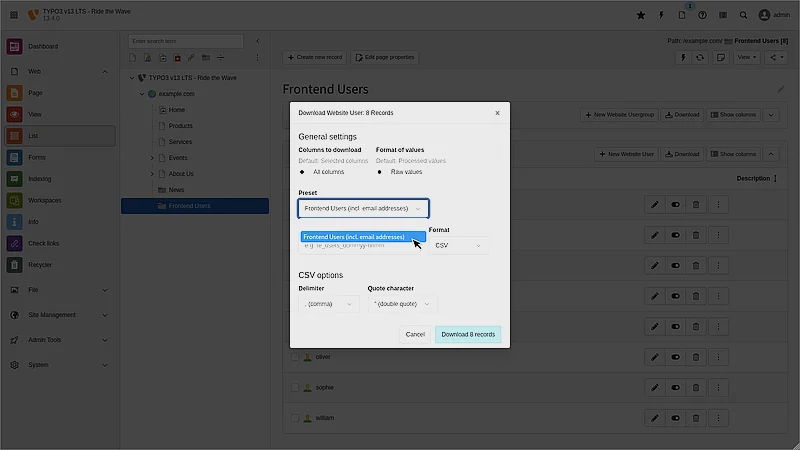Click the search magnifier icon in top bar
The image size is (800, 450).
pyautogui.click(x=742, y=15)
